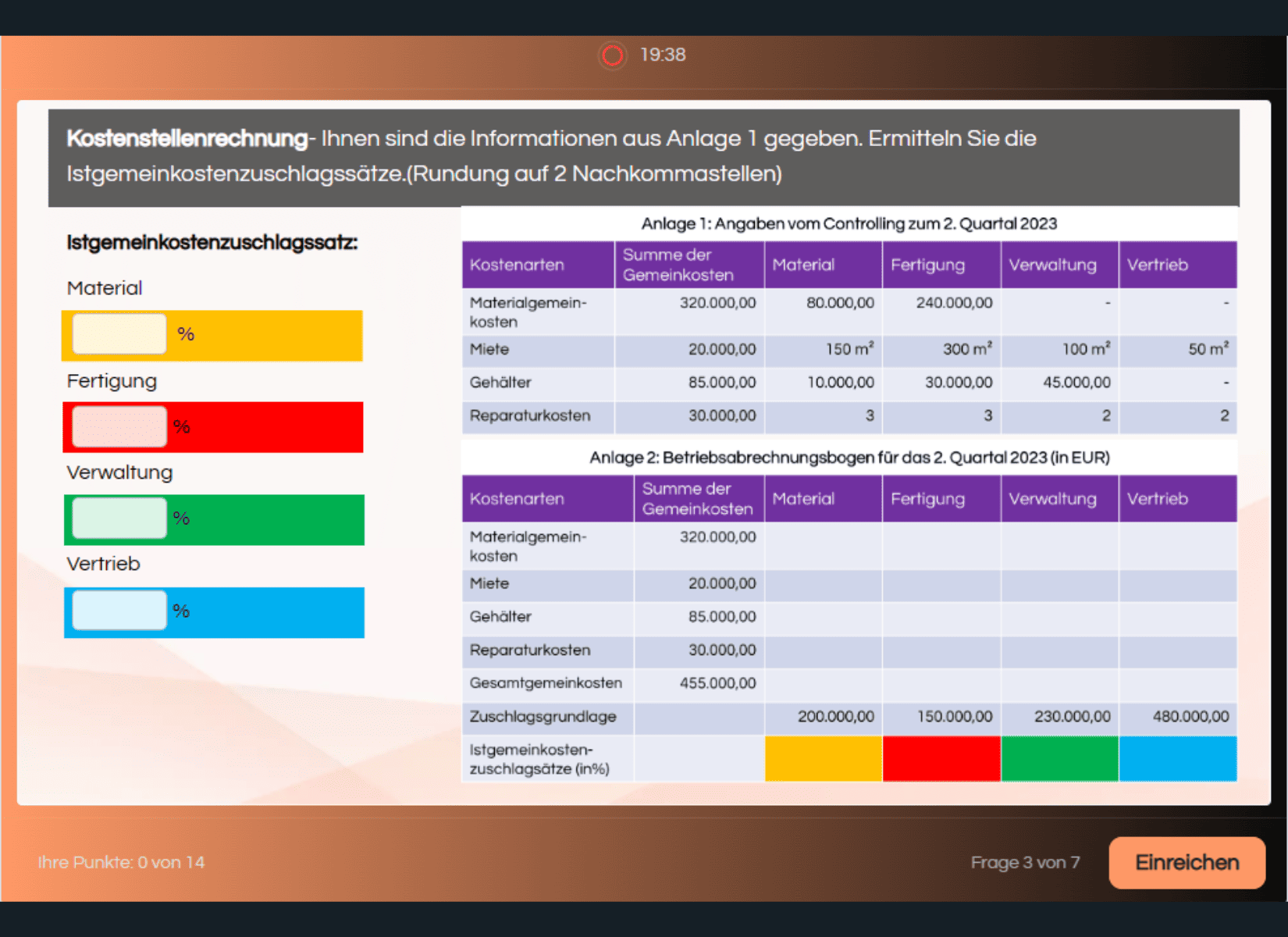Click the Vertrieb percentage input field
Viewport: 1288px width, 937px height.
(x=119, y=611)
